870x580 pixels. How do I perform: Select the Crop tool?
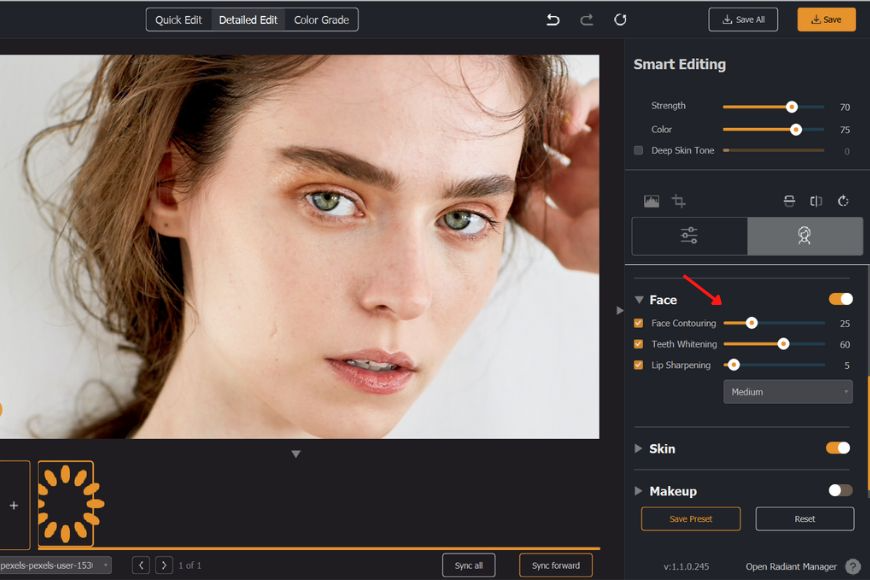pyautogui.click(x=678, y=200)
